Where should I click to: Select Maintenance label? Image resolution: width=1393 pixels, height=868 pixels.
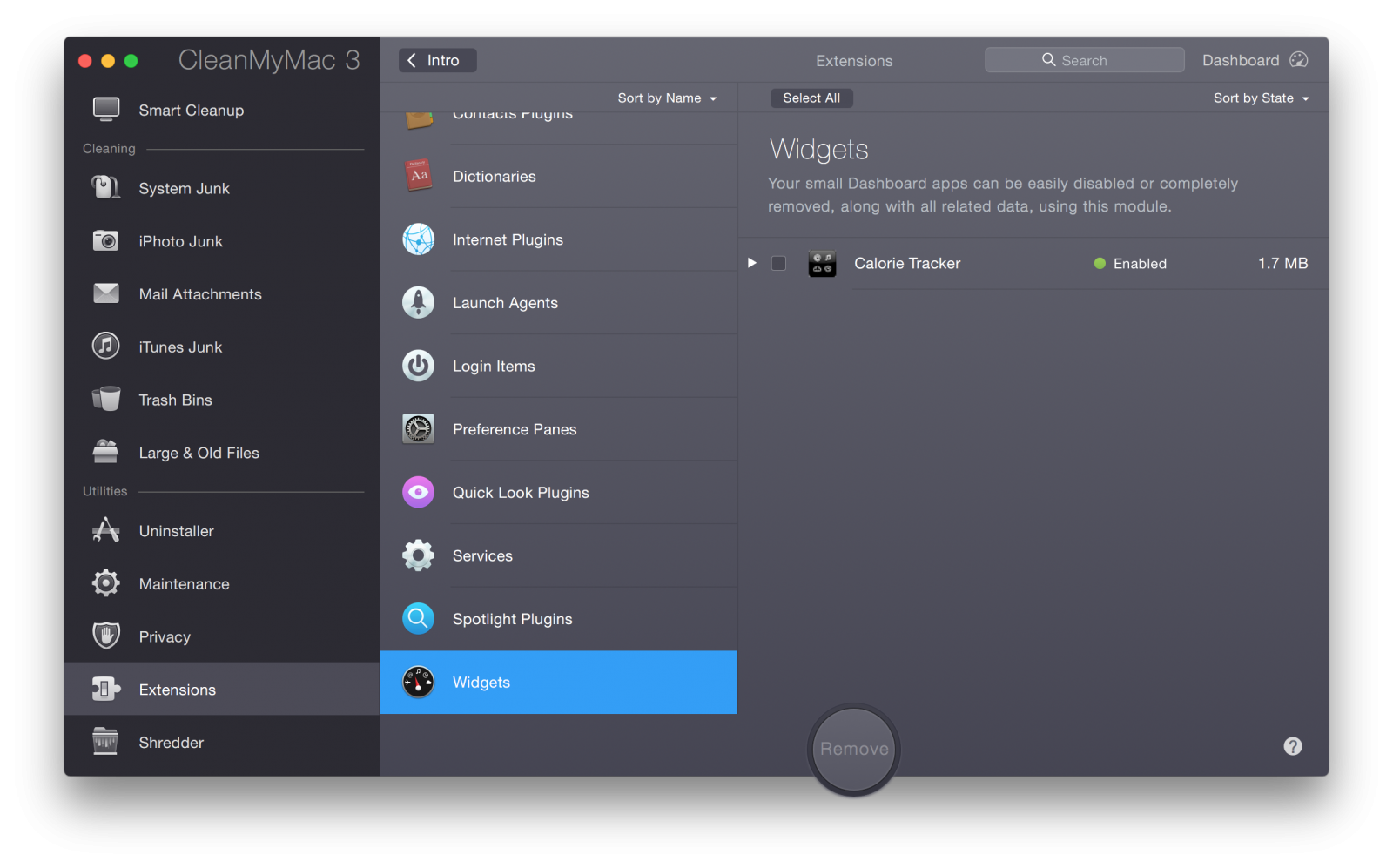185,584
